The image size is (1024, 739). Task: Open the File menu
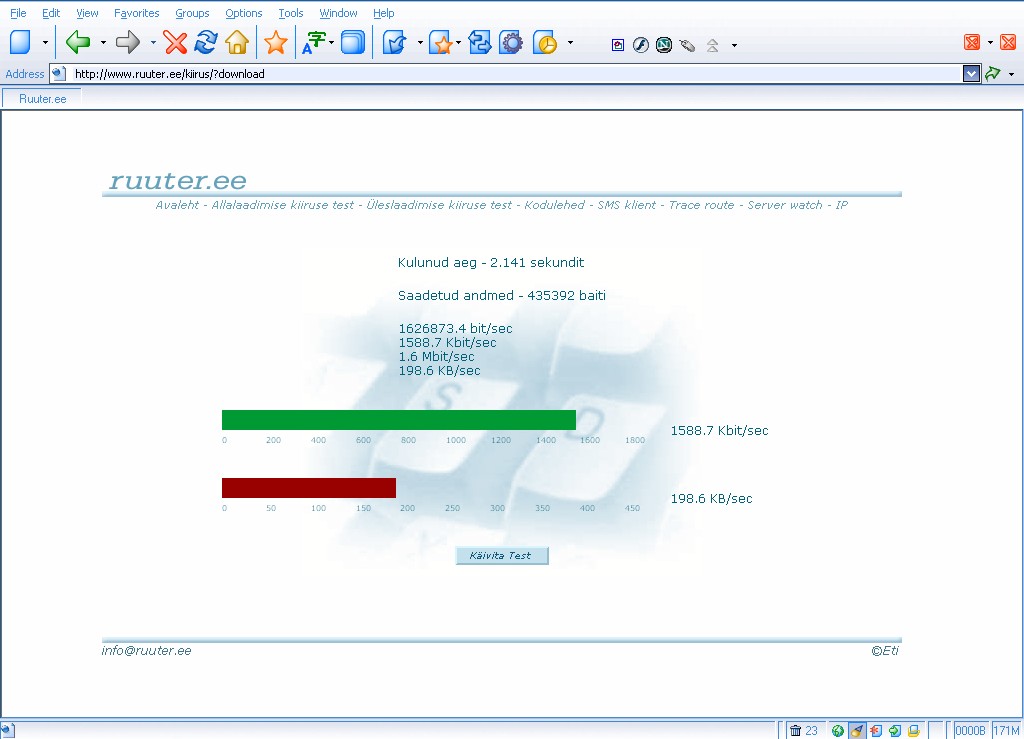pos(18,13)
